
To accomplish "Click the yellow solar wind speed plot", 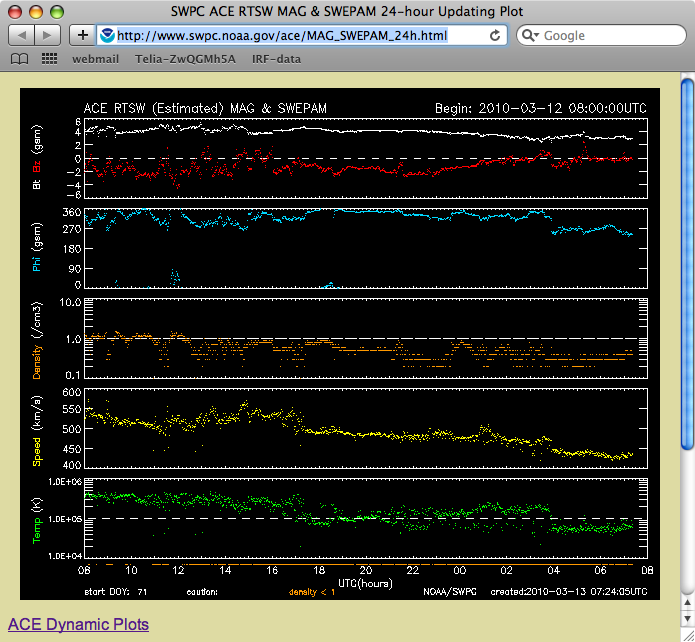I will tap(360, 428).
